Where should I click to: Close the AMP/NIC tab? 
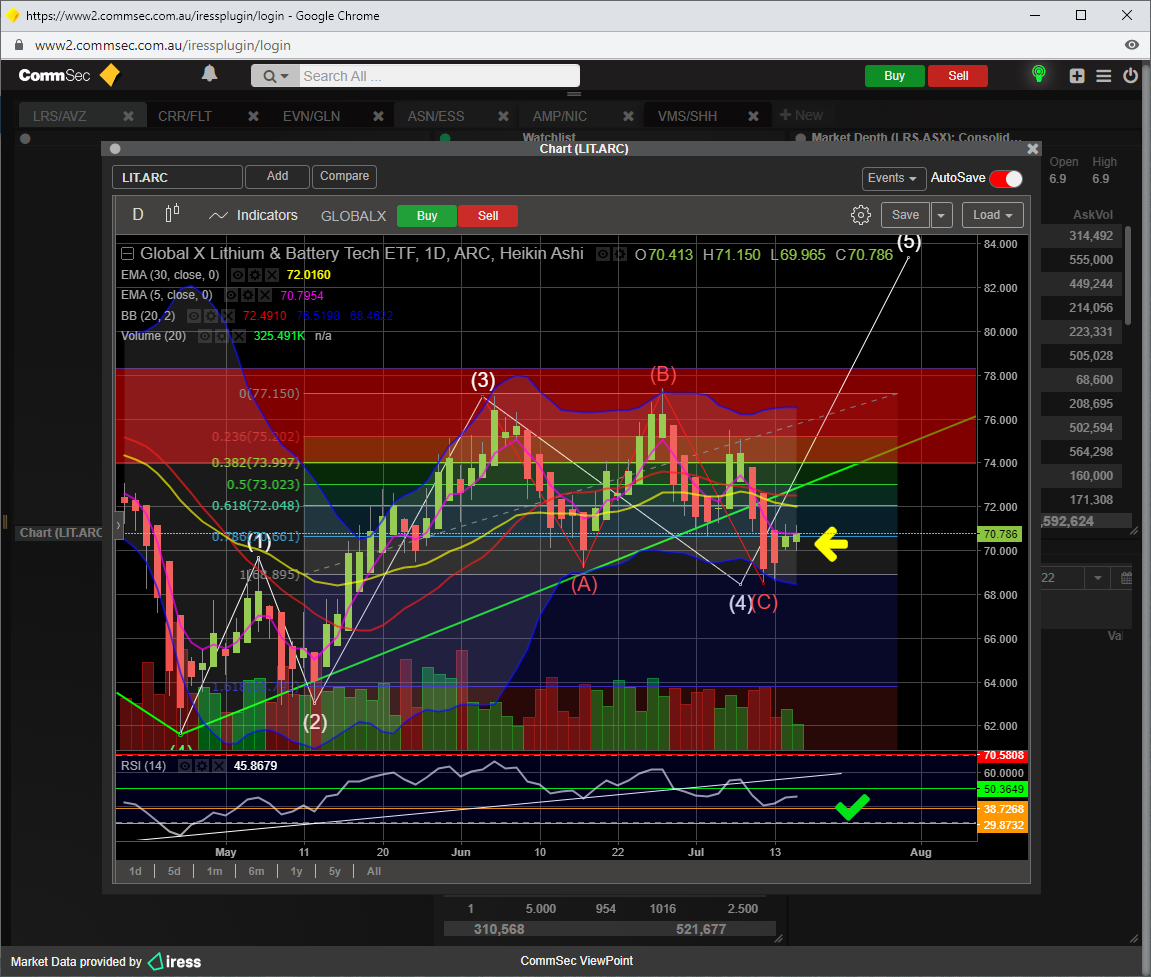[628, 116]
